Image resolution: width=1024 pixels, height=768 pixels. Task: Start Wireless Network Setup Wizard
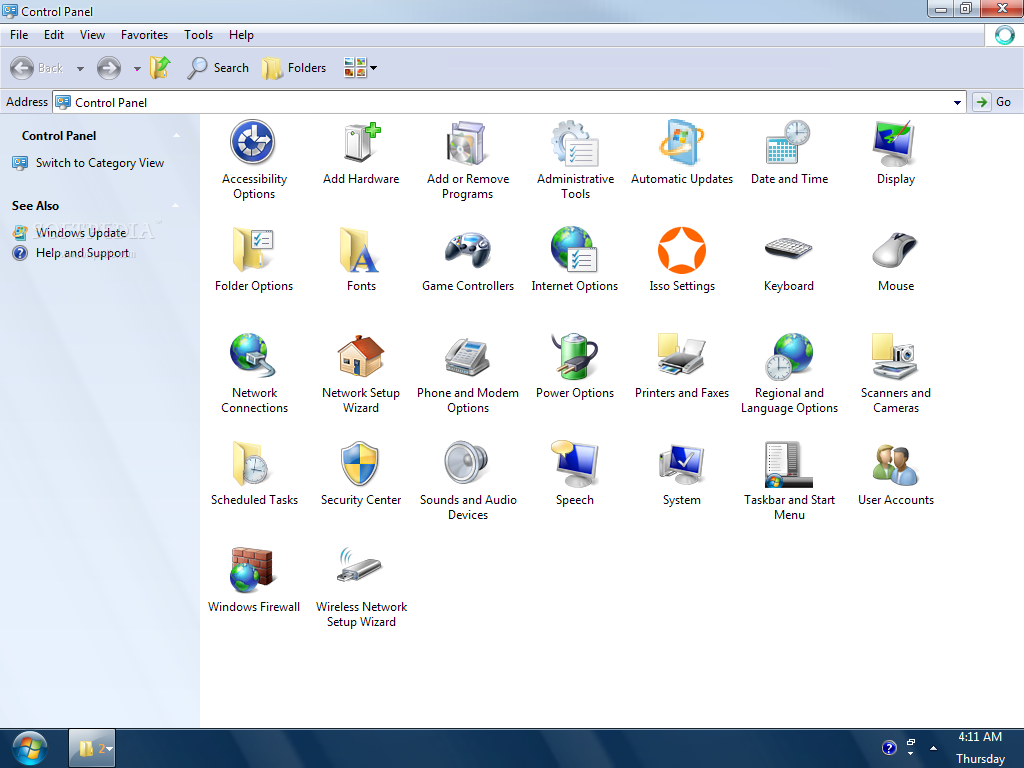tap(360, 588)
